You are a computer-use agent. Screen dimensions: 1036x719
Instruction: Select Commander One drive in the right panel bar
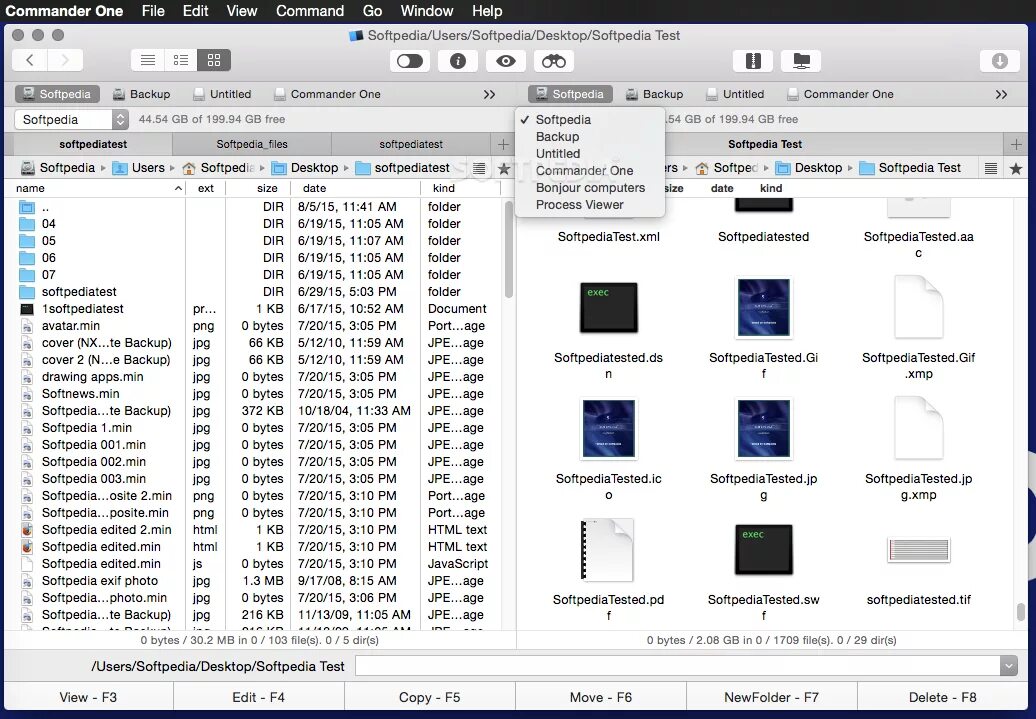(x=840, y=94)
